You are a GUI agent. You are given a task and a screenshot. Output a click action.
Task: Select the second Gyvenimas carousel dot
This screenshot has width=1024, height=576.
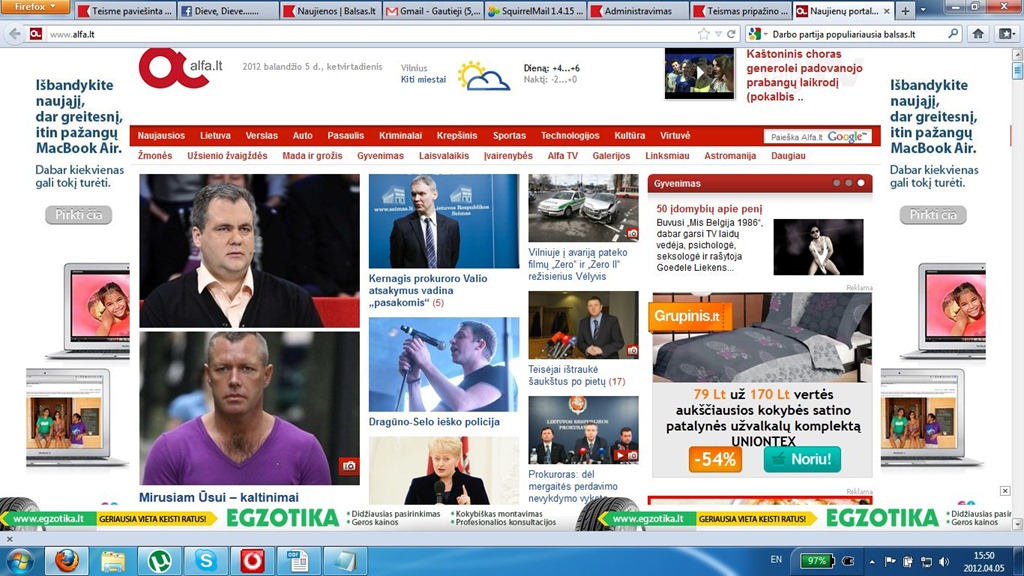[848, 183]
